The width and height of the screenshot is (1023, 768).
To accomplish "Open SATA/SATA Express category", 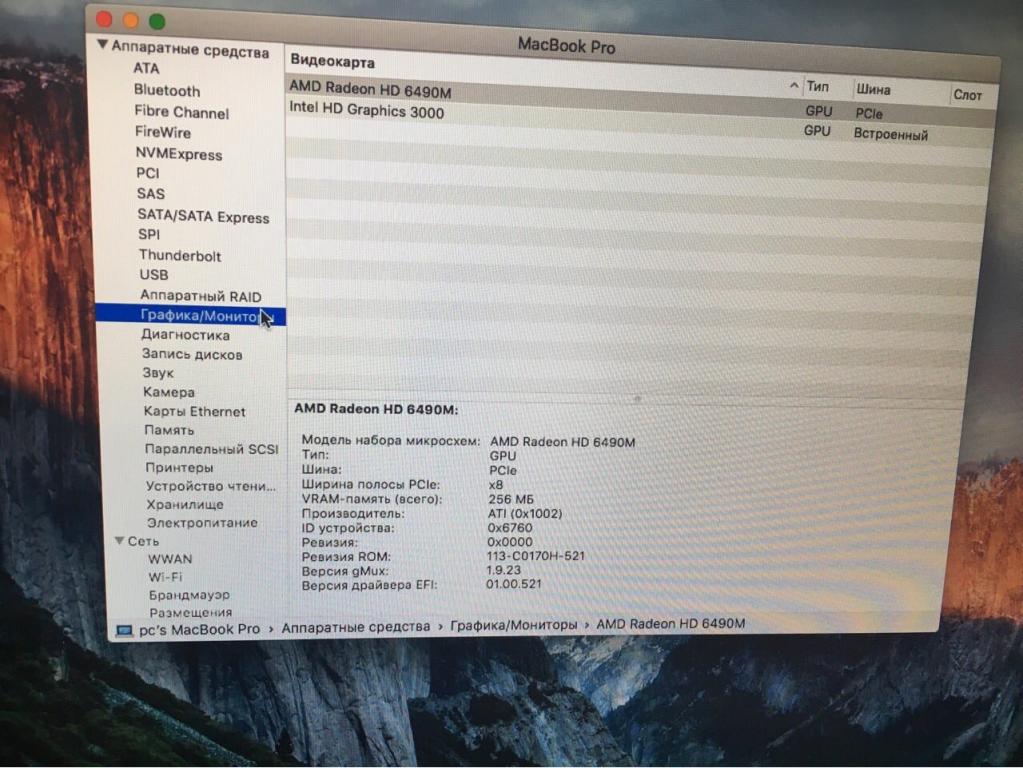I will click(x=204, y=217).
